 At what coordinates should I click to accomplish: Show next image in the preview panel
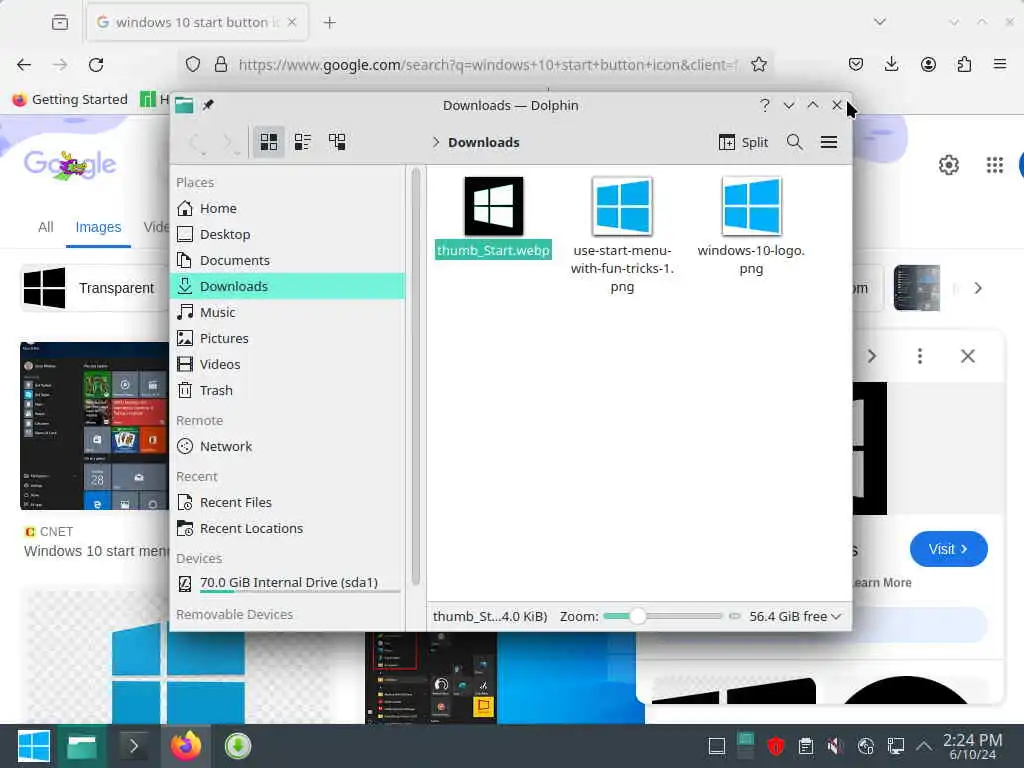[871, 356]
